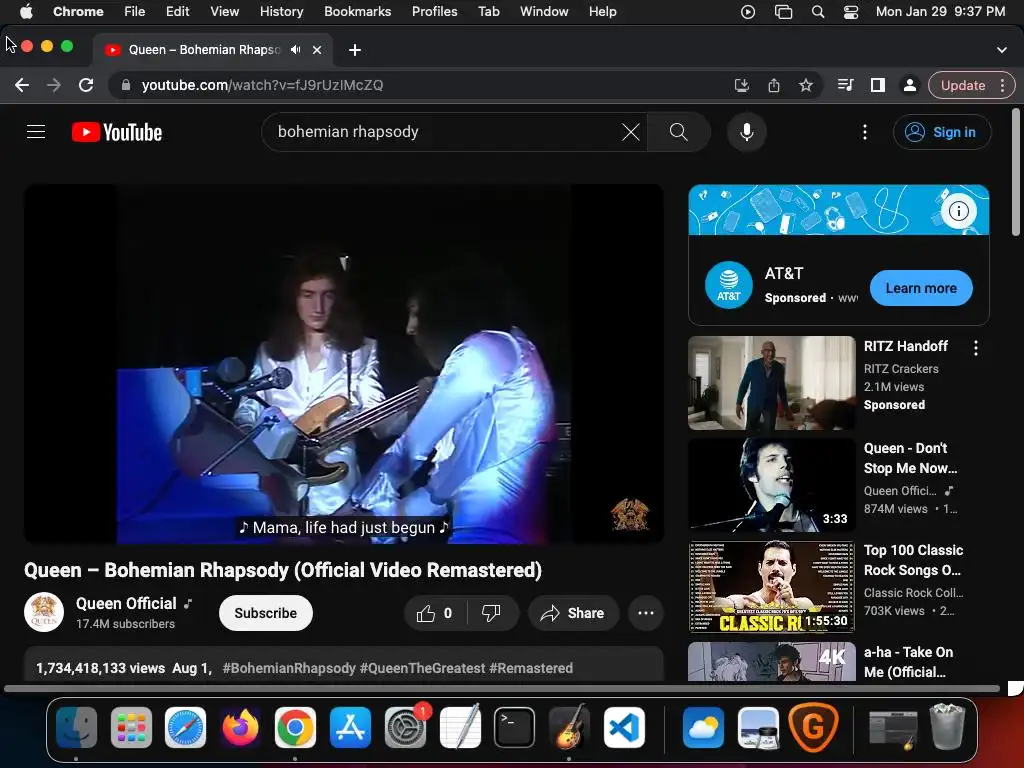Go back with browser back arrow
Screen dimensions: 1024x768
tap(22, 86)
